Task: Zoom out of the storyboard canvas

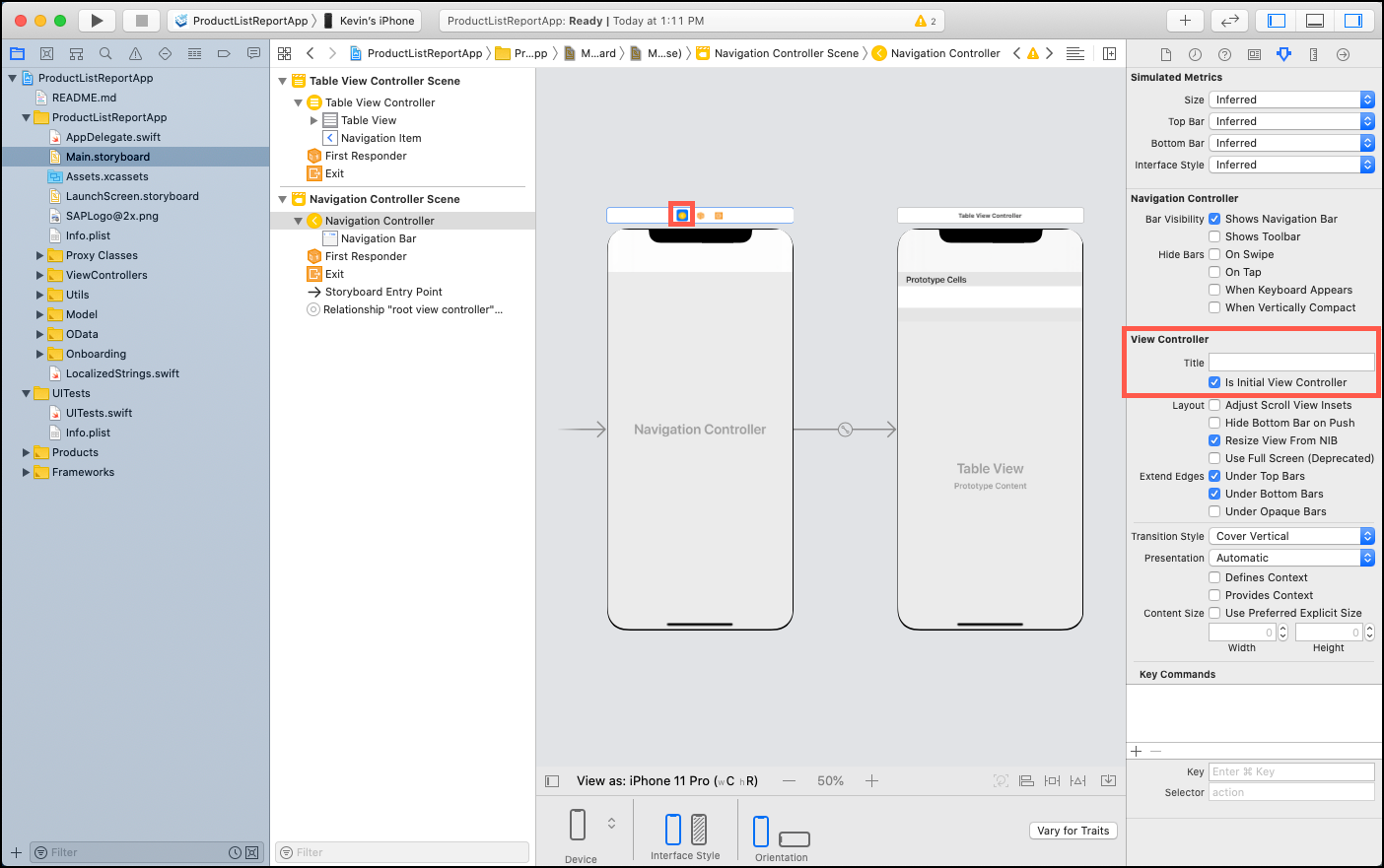Action: (789, 781)
